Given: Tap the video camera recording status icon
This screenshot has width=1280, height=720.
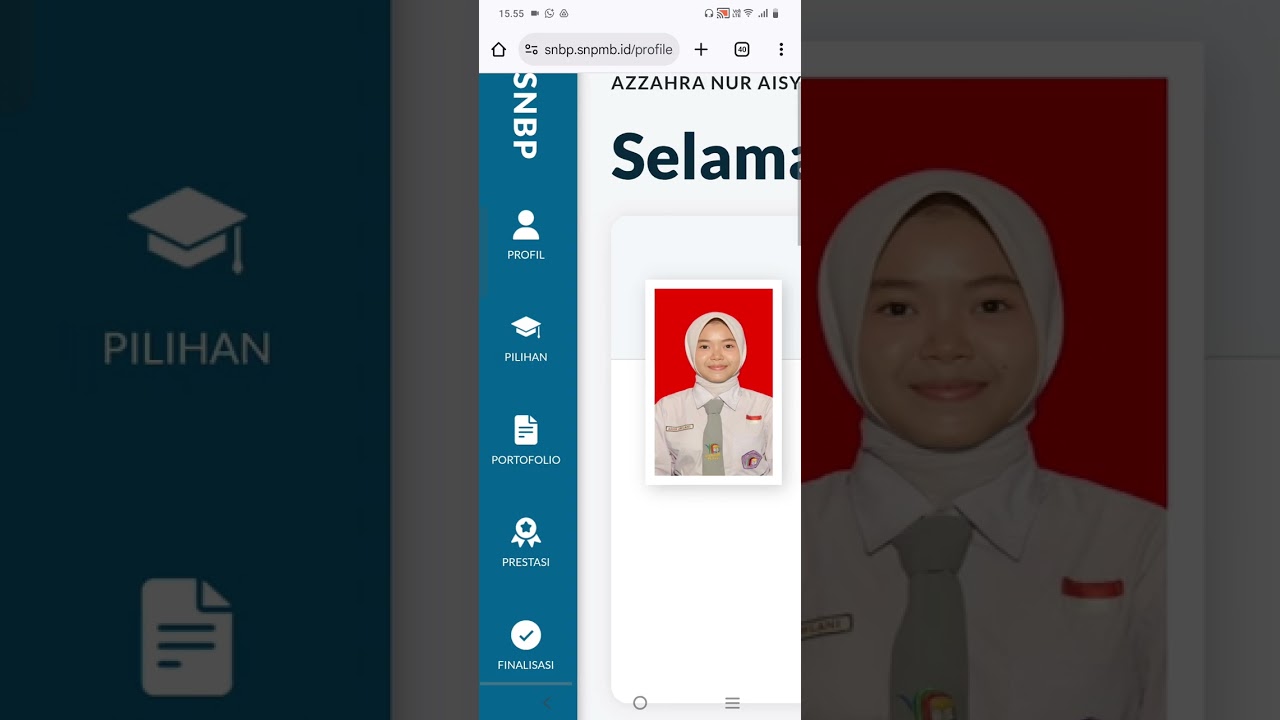Looking at the screenshot, I should click(535, 13).
